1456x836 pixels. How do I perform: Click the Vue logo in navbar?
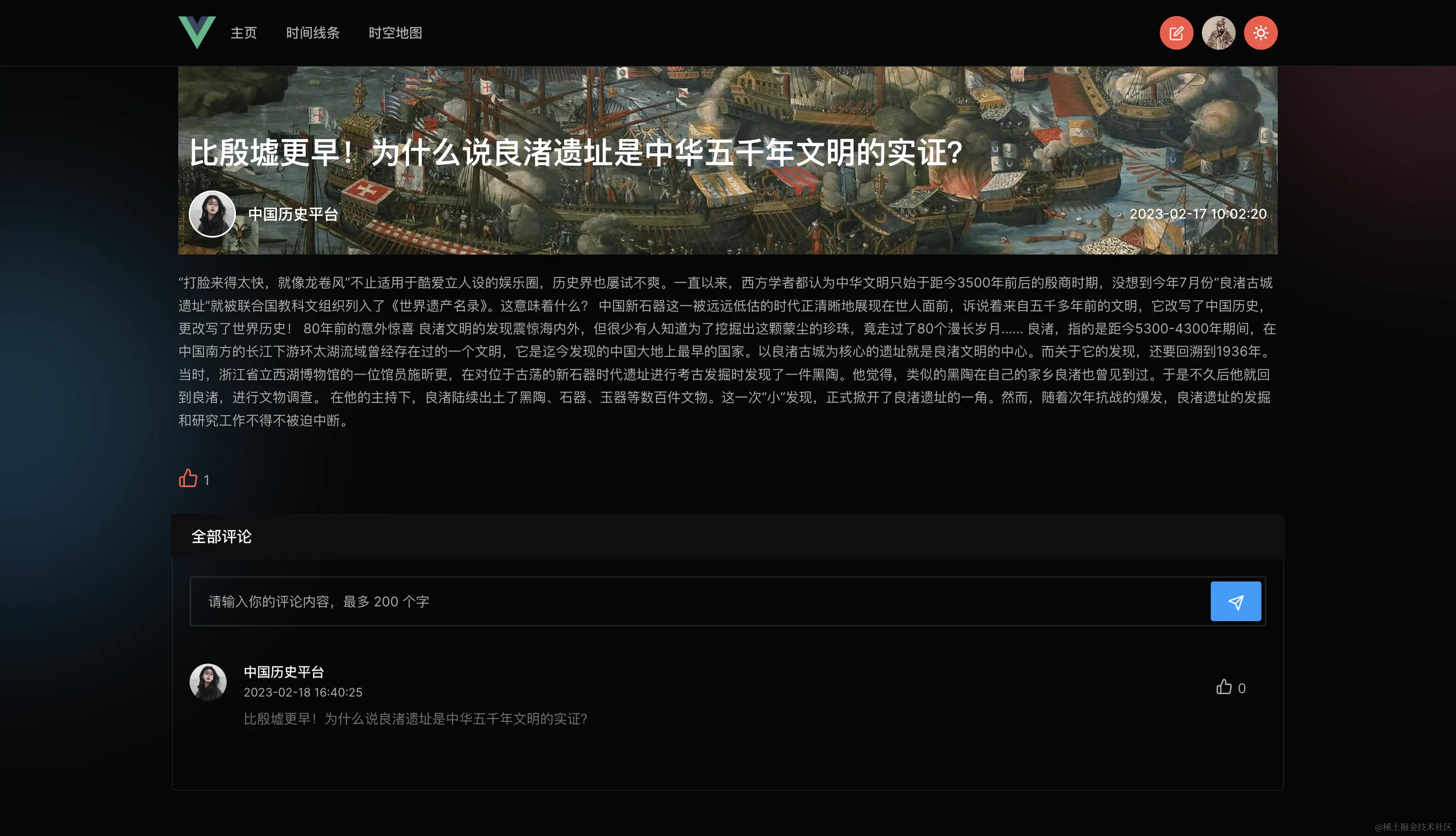[x=197, y=32]
